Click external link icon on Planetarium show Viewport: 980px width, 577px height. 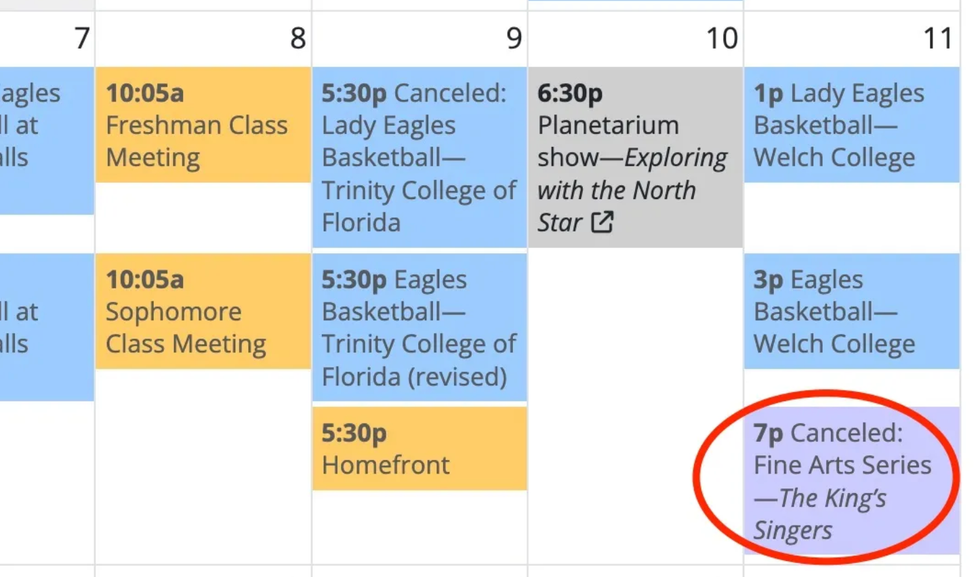[602, 221]
